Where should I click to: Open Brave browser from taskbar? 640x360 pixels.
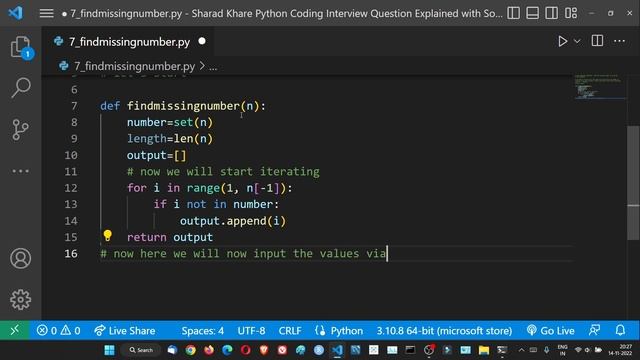[264, 350]
